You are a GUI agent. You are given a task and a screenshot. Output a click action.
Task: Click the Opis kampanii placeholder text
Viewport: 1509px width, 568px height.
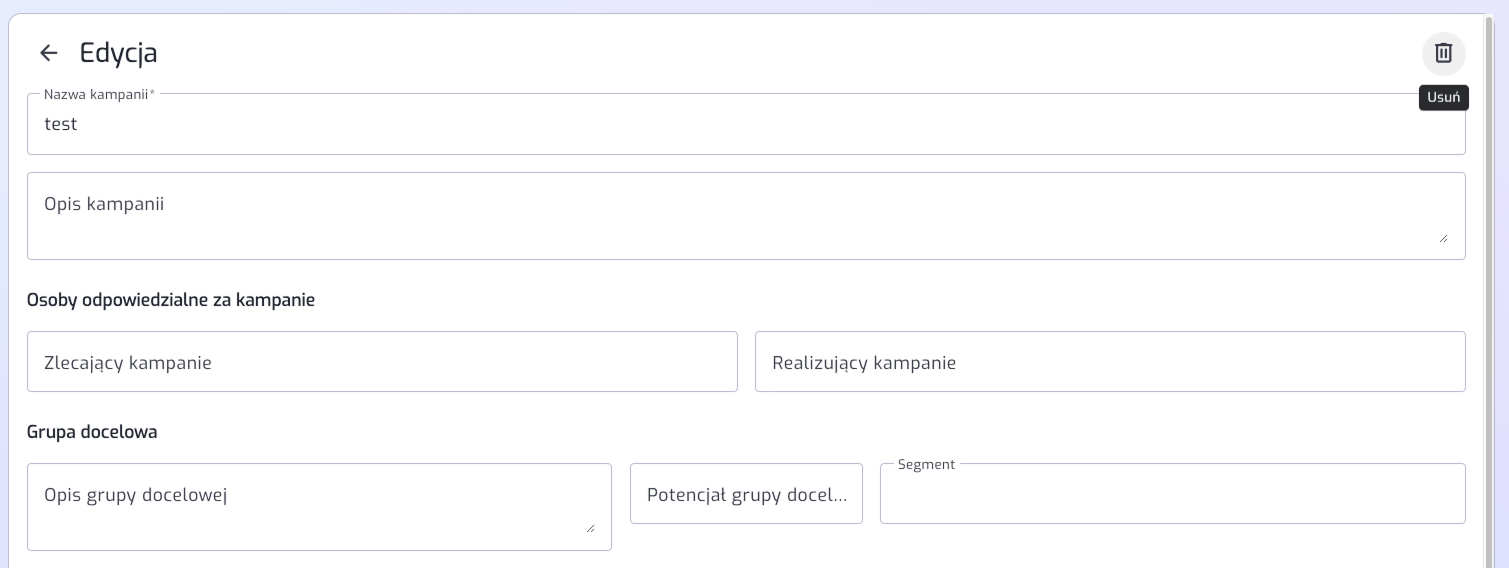pos(104,204)
